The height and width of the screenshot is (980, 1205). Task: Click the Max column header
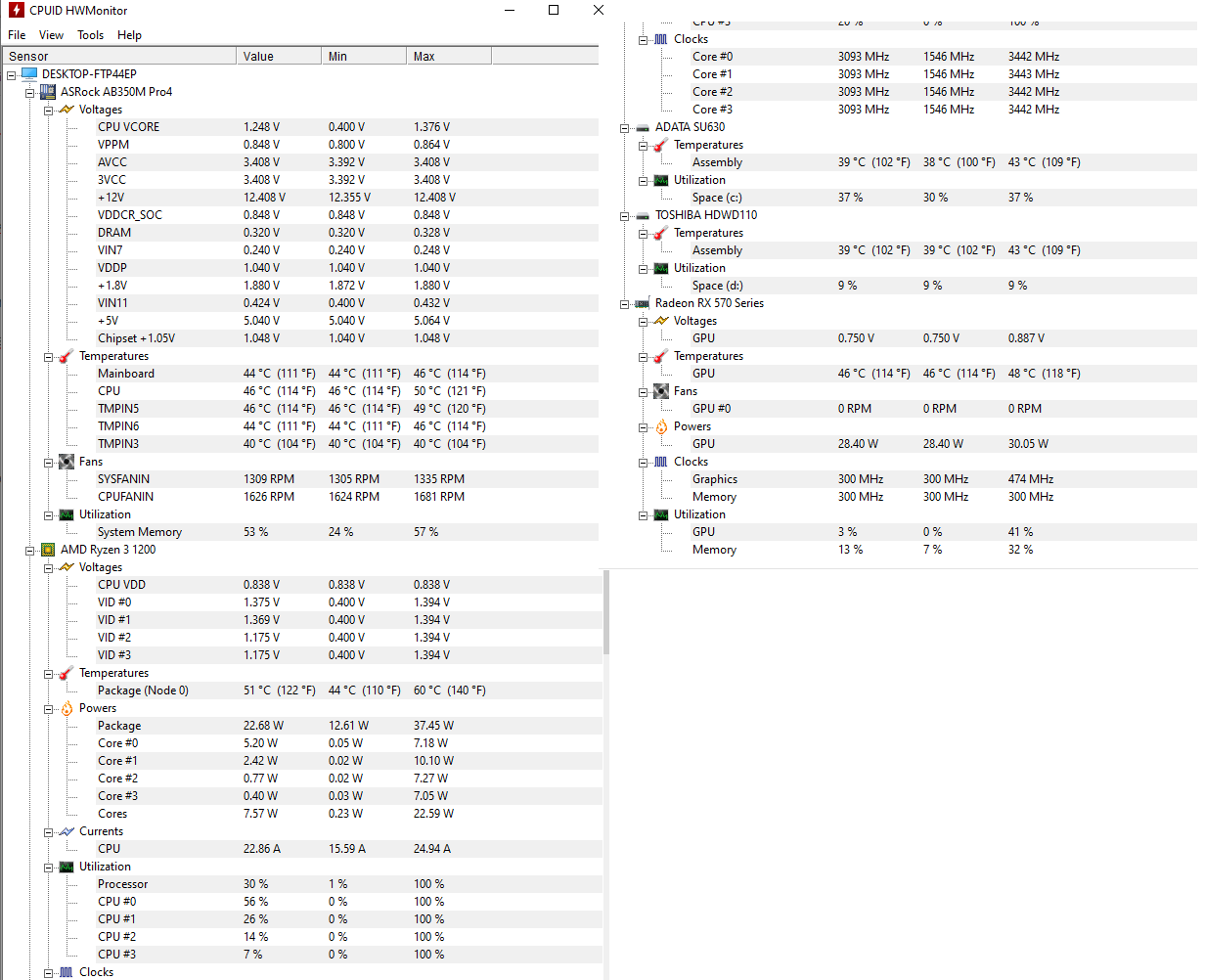(449, 57)
